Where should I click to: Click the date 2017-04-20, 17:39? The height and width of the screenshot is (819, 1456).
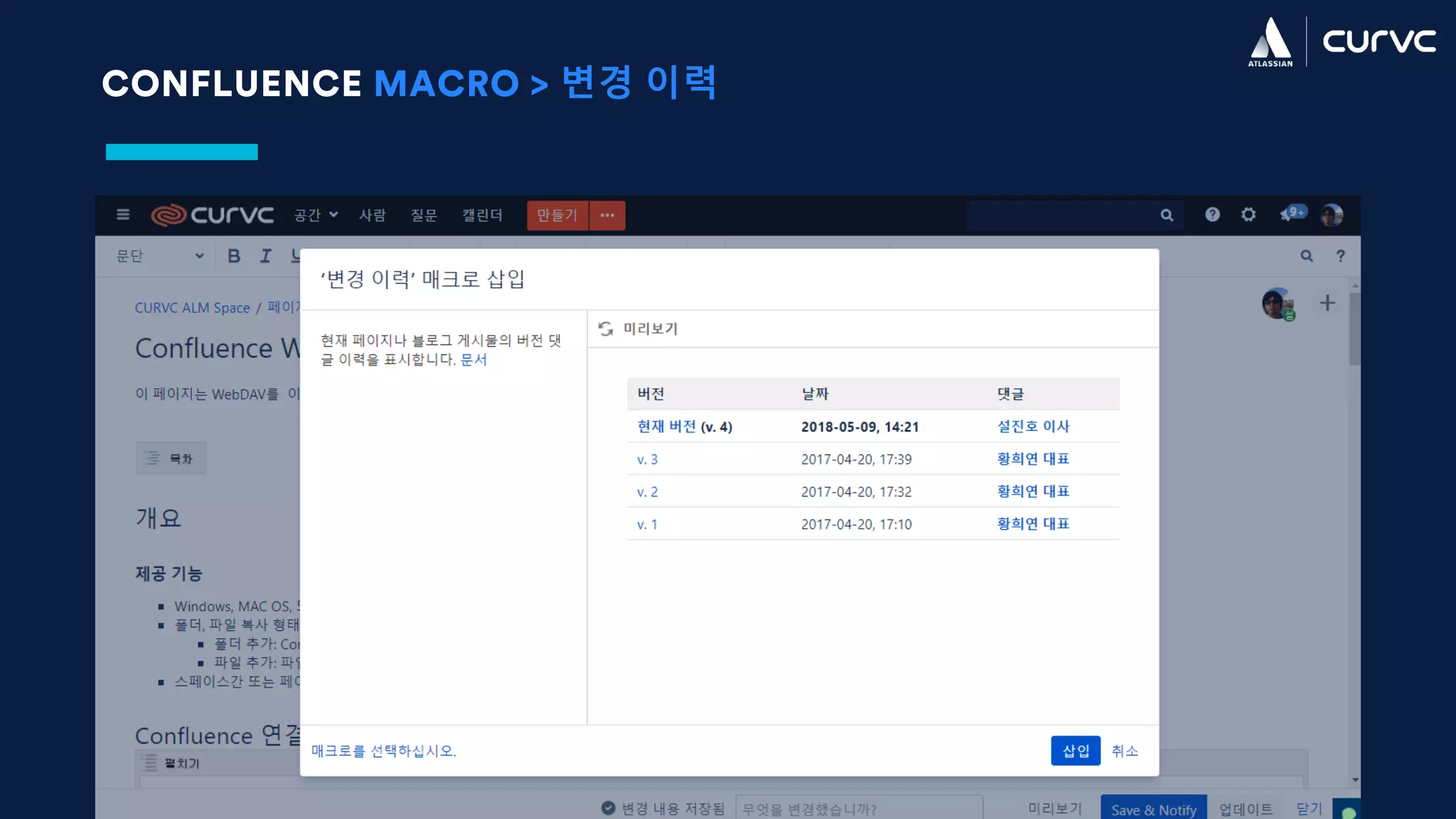point(857,459)
